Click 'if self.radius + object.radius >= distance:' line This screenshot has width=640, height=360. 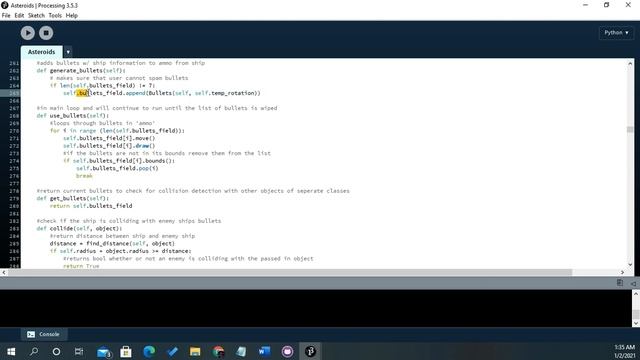120,251
